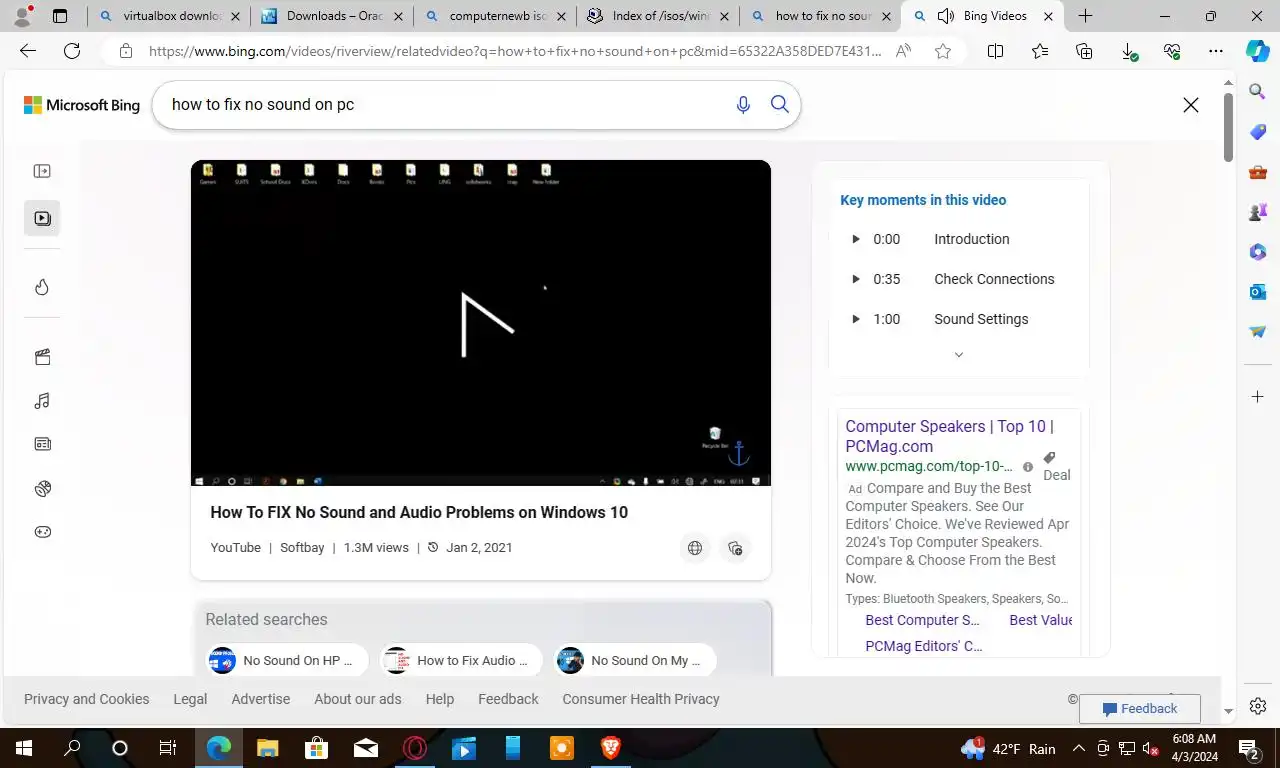Add page to favorites with star icon
1280x768 pixels.
coord(943,51)
